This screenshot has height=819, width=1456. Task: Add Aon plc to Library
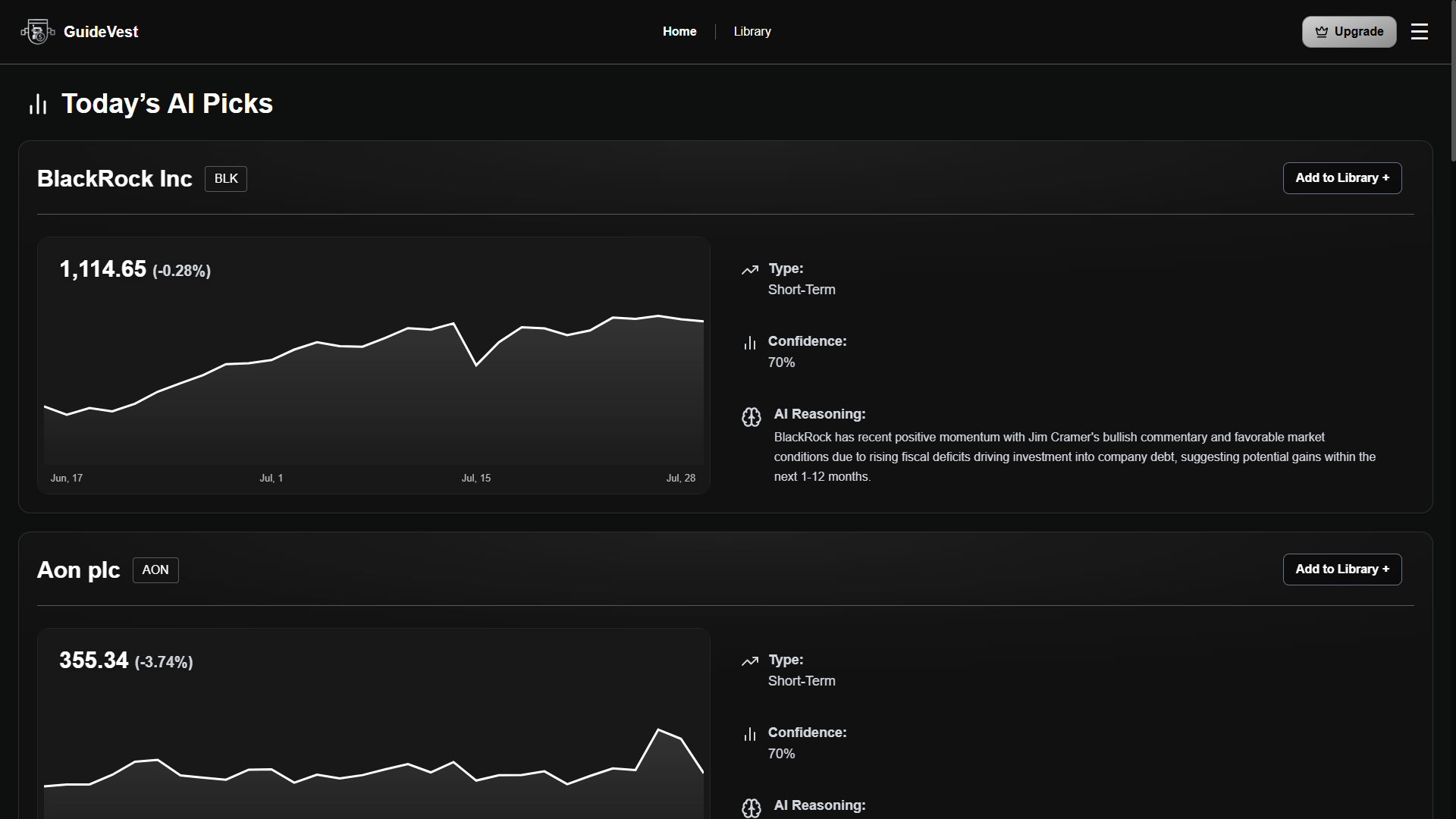[x=1342, y=570]
